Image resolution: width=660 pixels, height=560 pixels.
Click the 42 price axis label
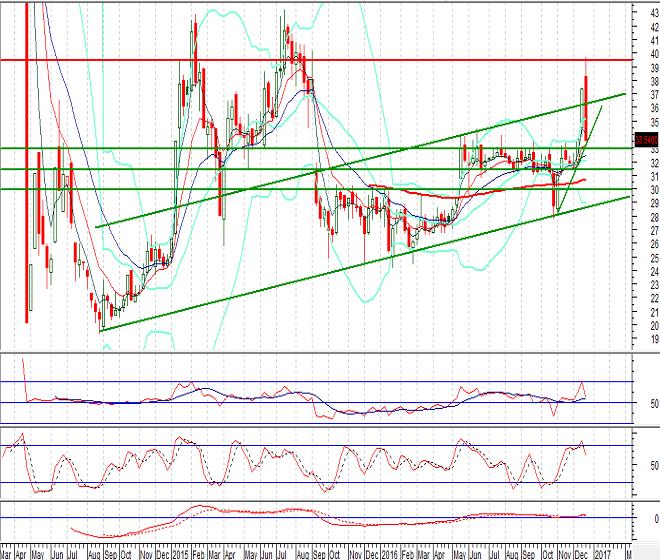[655, 27]
